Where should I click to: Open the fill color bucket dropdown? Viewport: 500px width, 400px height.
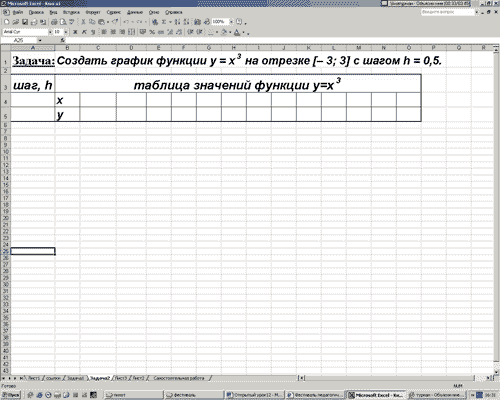coord(230,32)
